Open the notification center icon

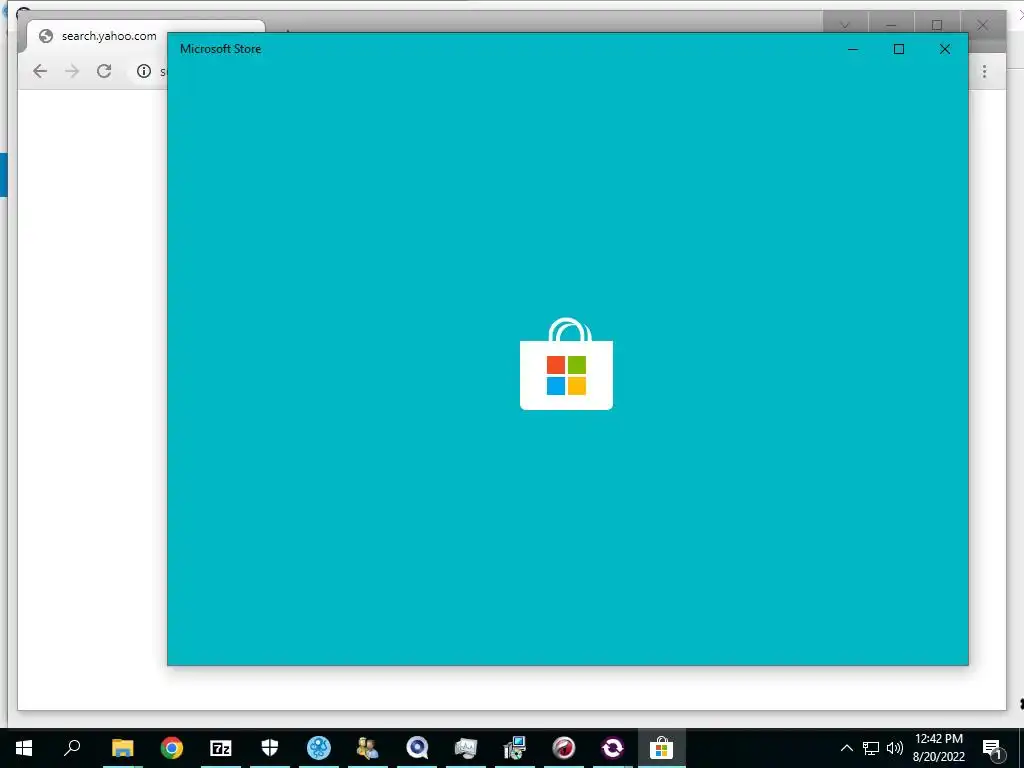992,749
